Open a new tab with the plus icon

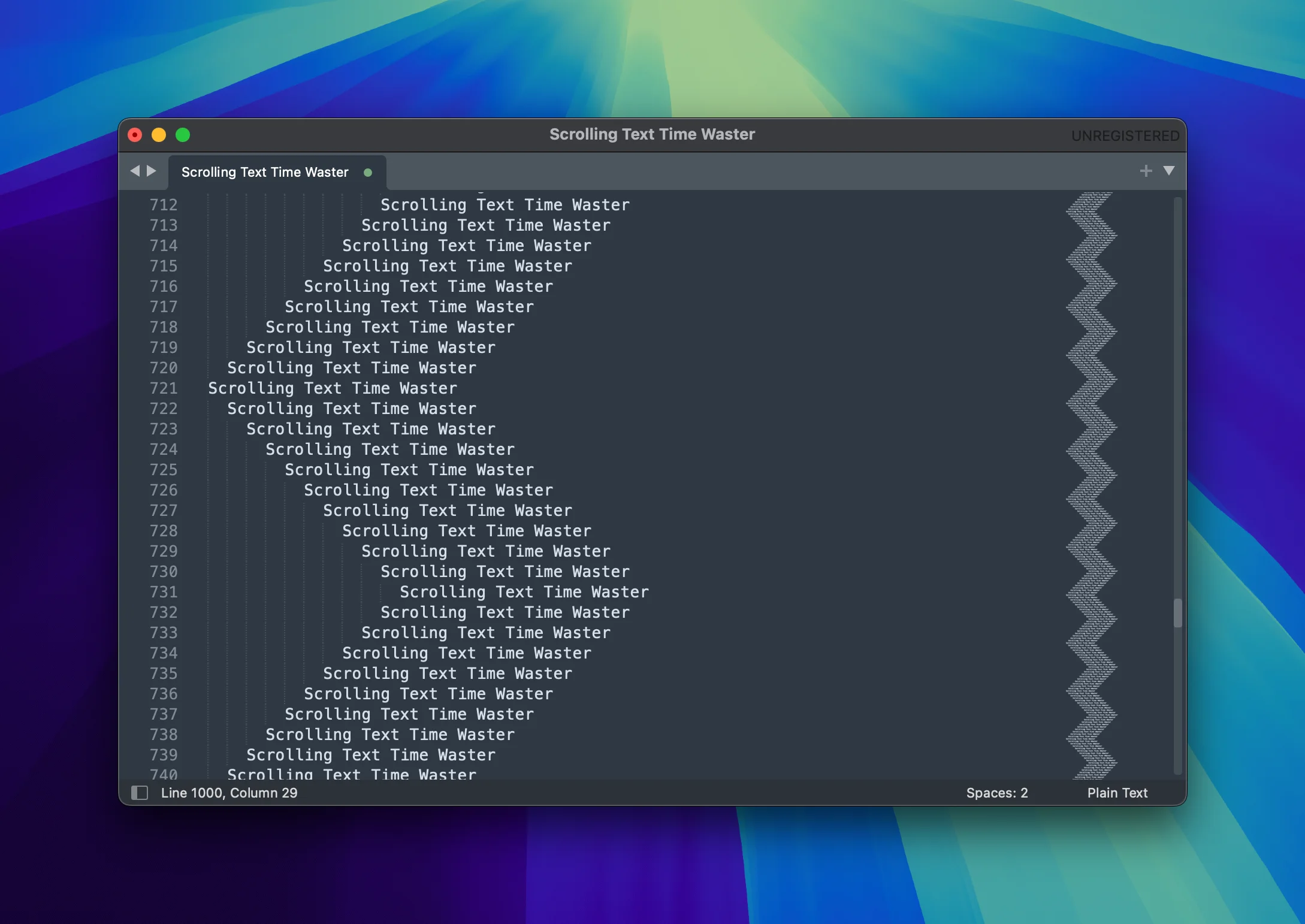pos(1146,171)
